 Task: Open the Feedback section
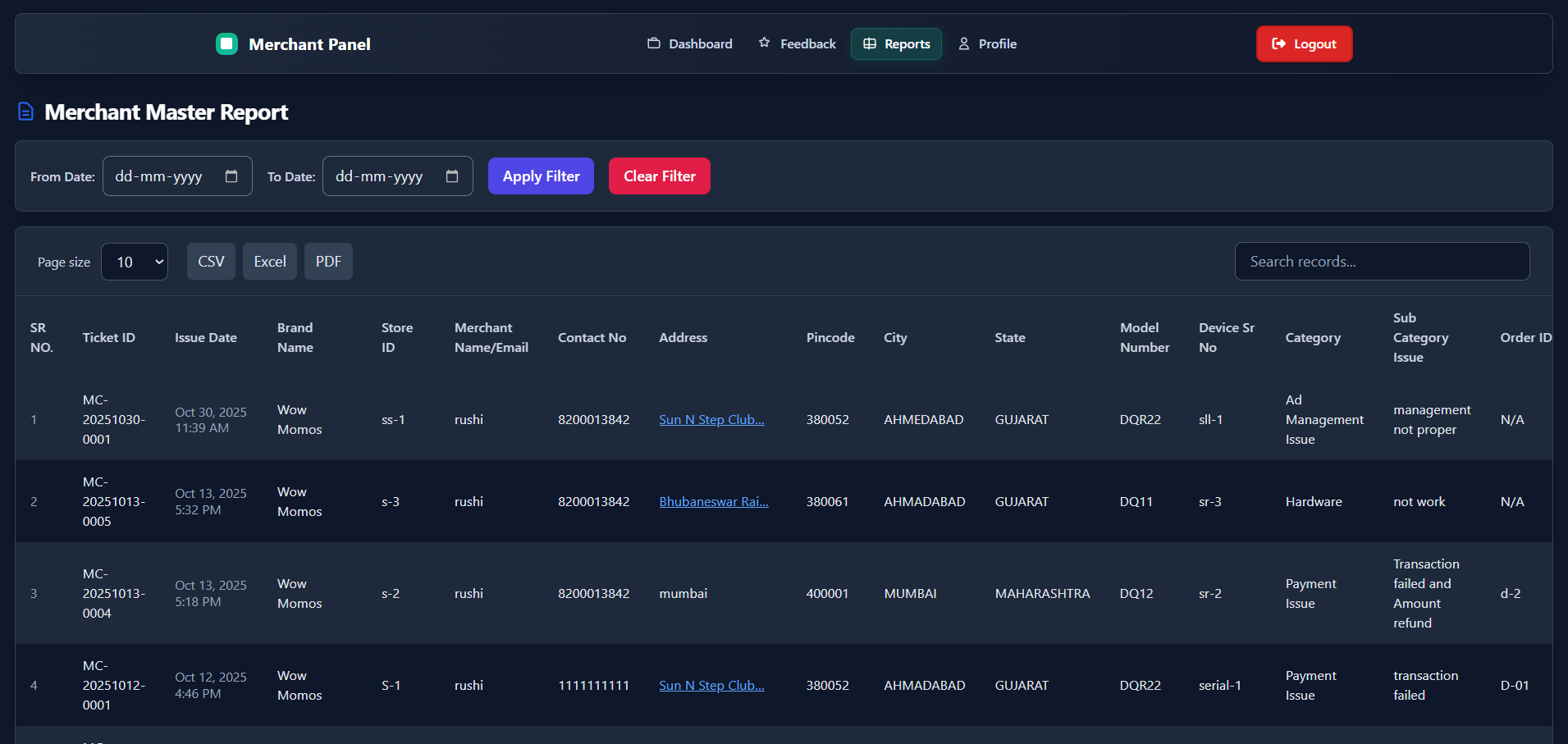798,43
